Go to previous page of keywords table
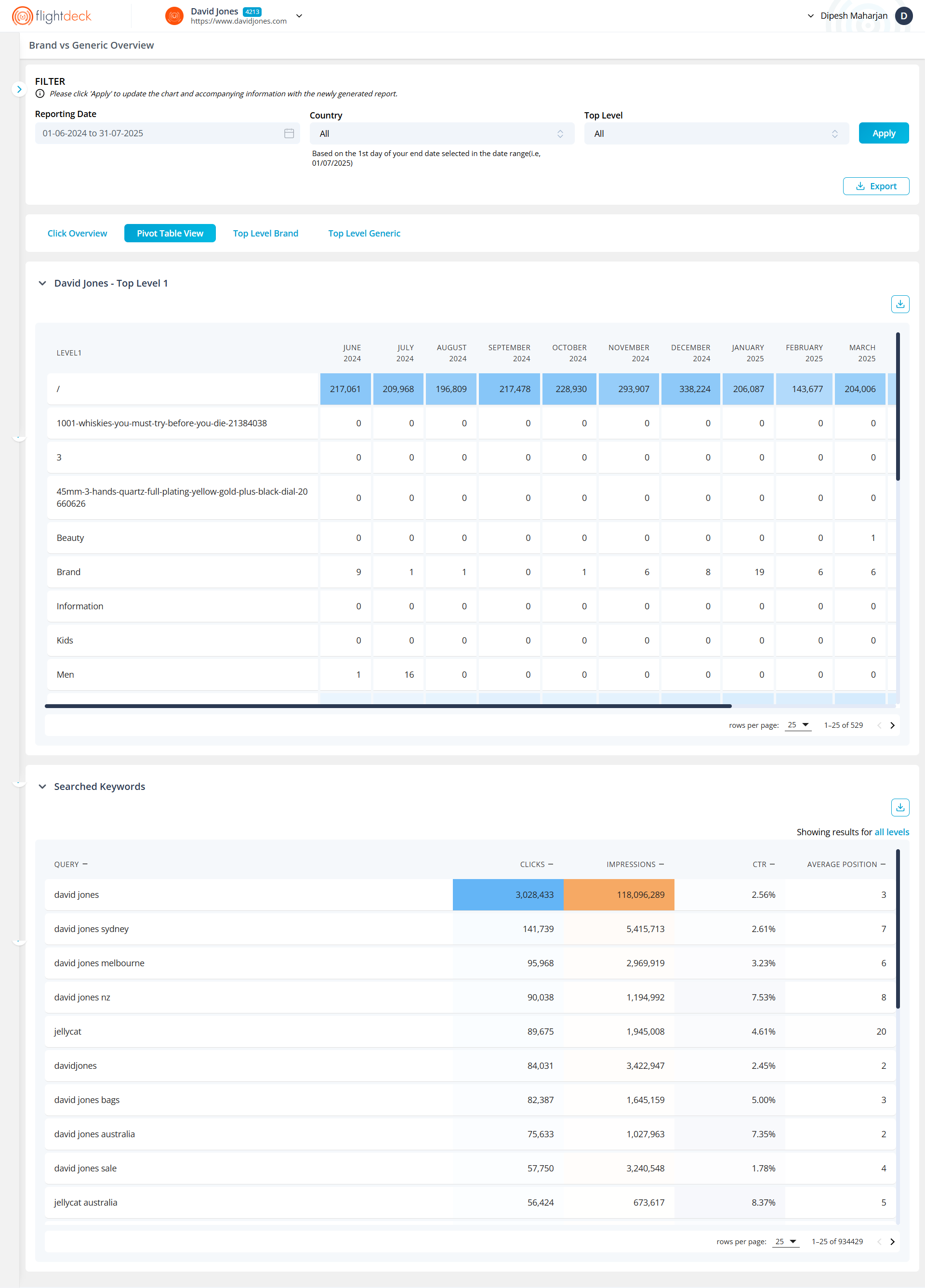The width and height of the screenshot is (925, 1288). 879,1241
